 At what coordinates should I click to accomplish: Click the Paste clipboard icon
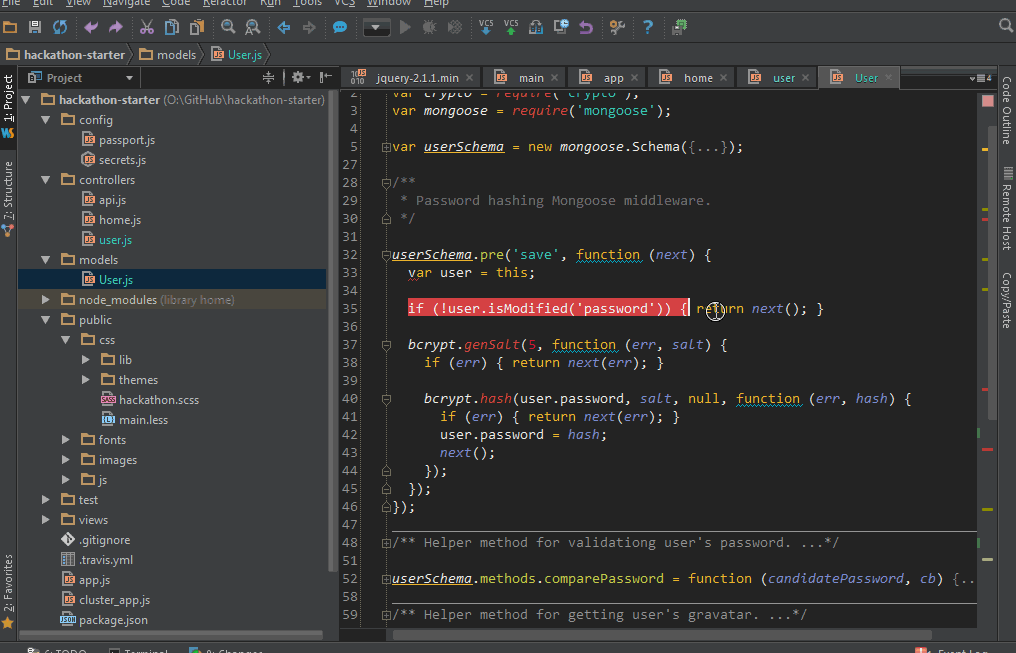coord(196,27)
